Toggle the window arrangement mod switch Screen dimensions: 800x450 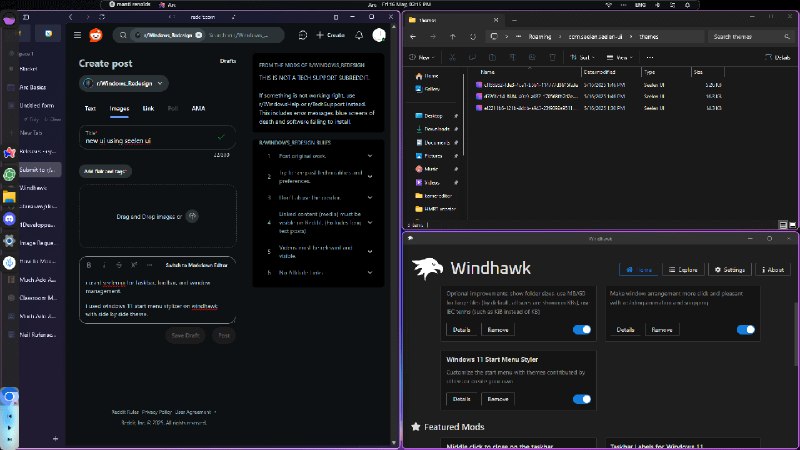[745, 330]
